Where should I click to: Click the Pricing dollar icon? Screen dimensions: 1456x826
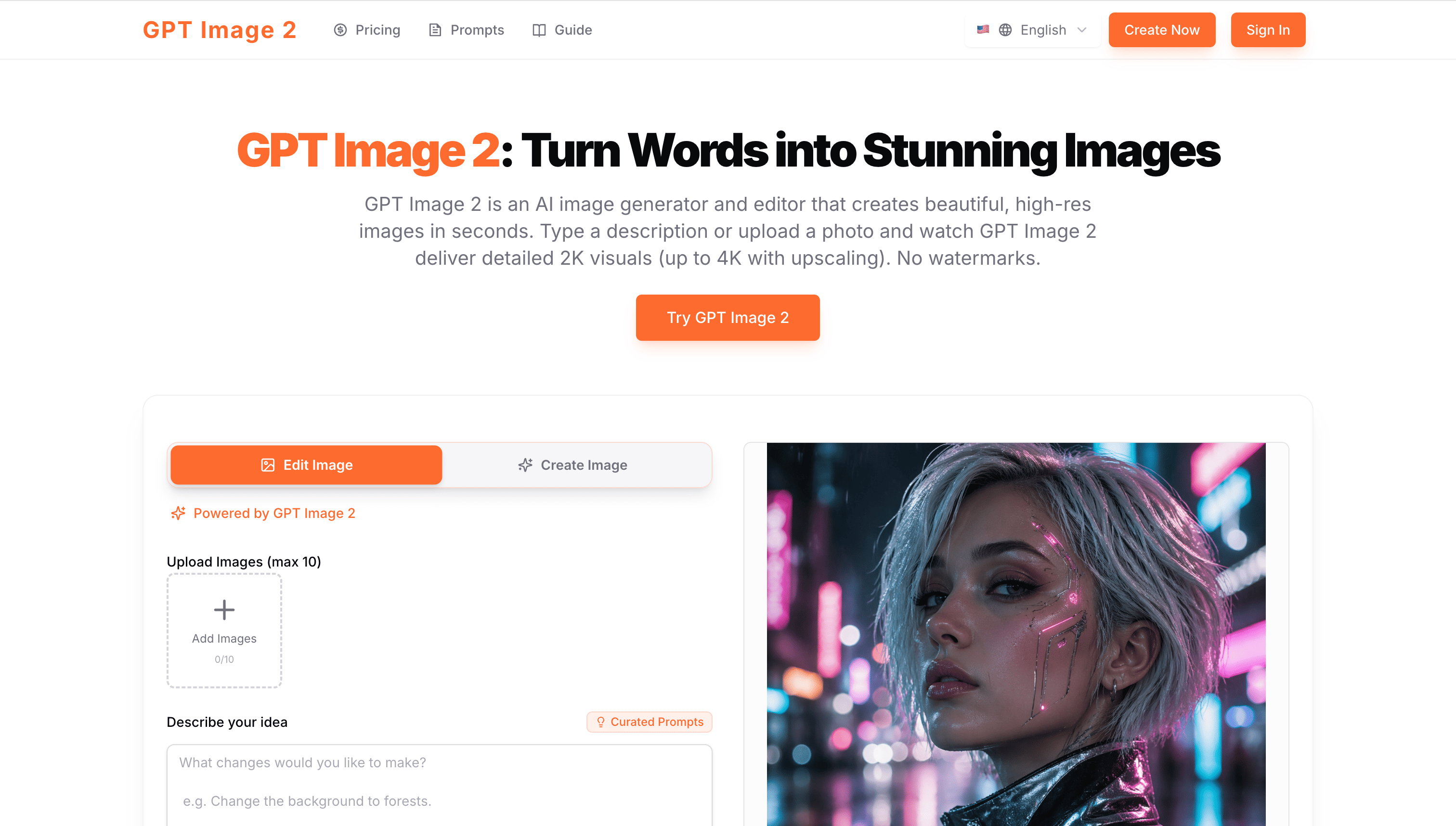(x=340, y=30)
